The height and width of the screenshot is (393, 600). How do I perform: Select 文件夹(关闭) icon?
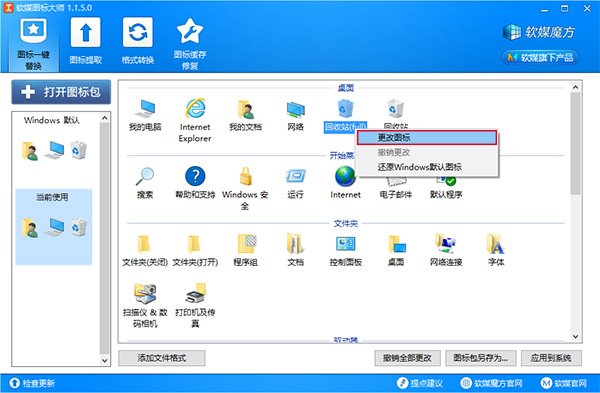coord(145,251)
